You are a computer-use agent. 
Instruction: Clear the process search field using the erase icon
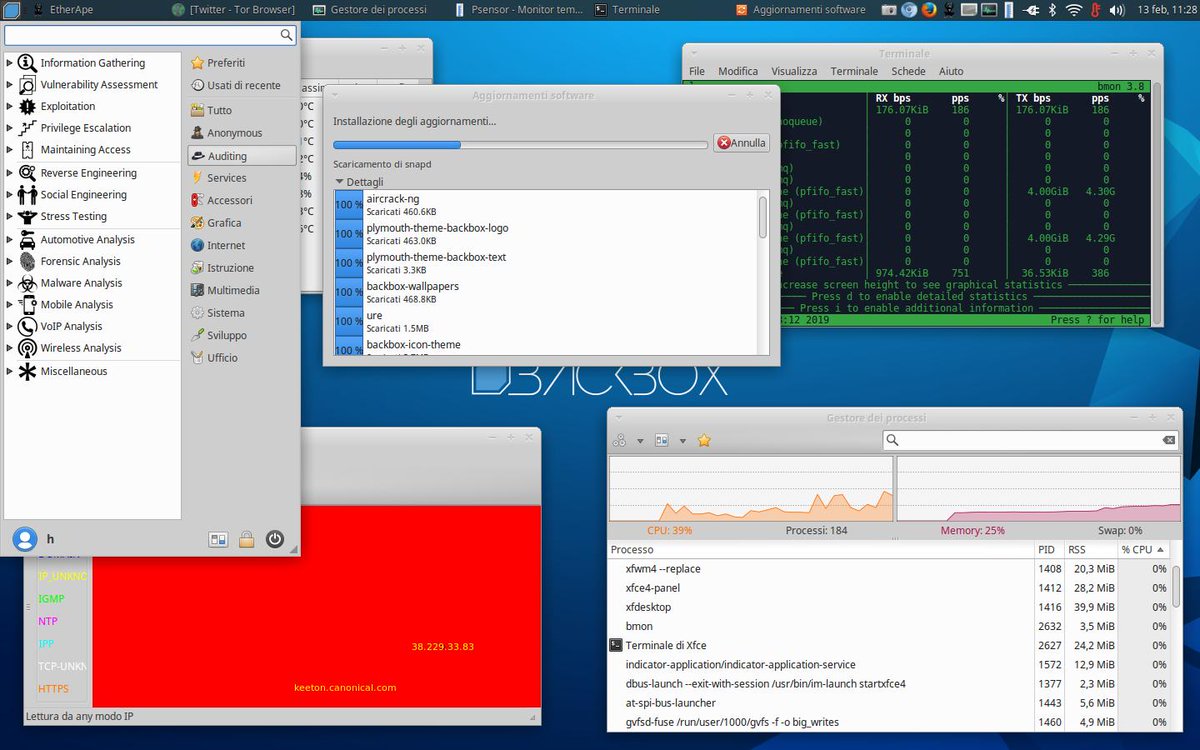[1168, 439]
